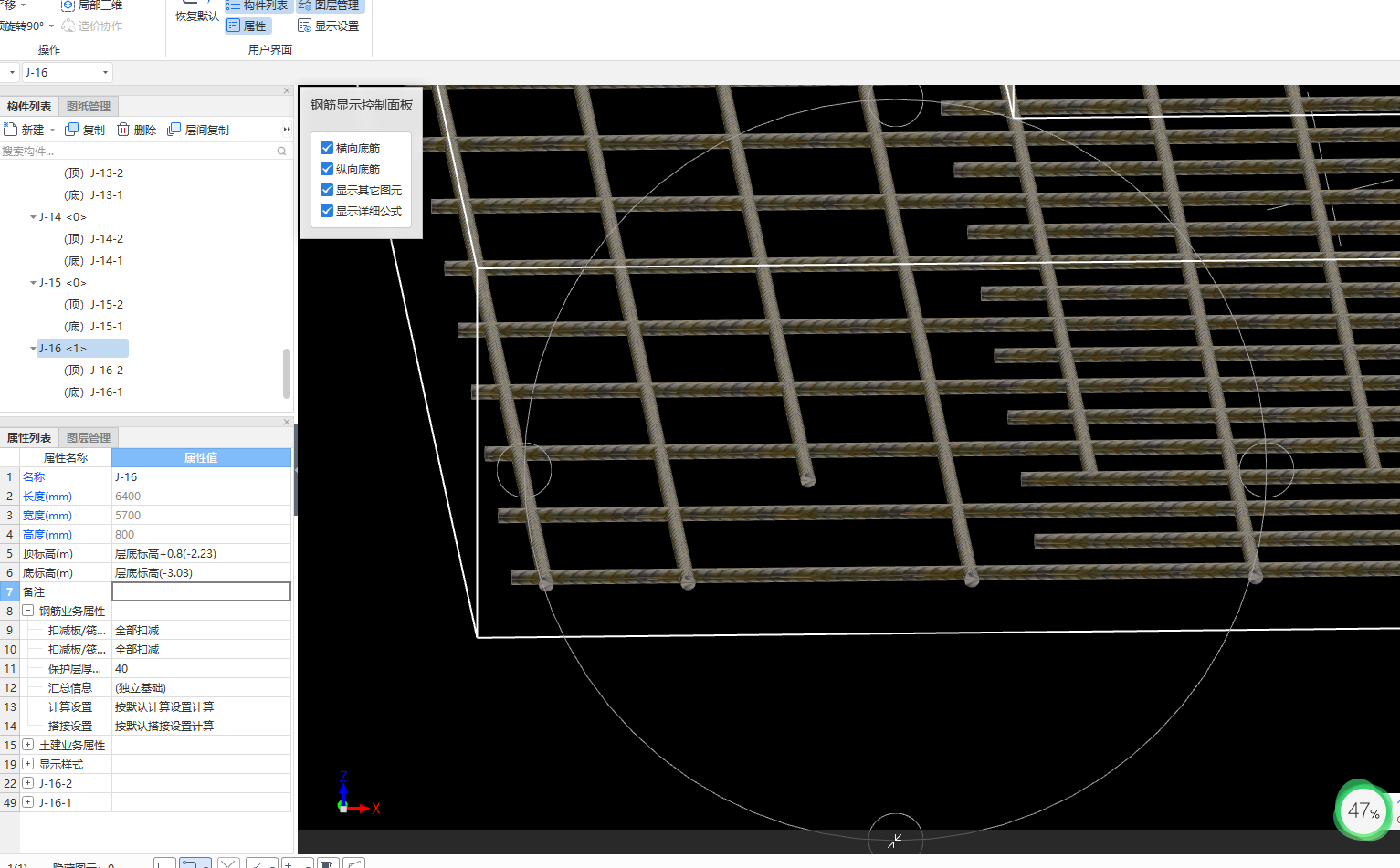This screenshot has width=1400, height=868.
Task: Select tree item (底) J-13-1
Action: [93, 195]
